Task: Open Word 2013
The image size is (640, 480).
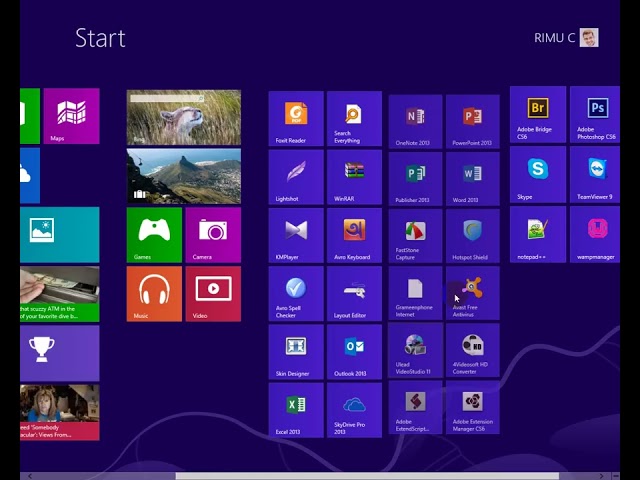Action: (x=473, y=179)
